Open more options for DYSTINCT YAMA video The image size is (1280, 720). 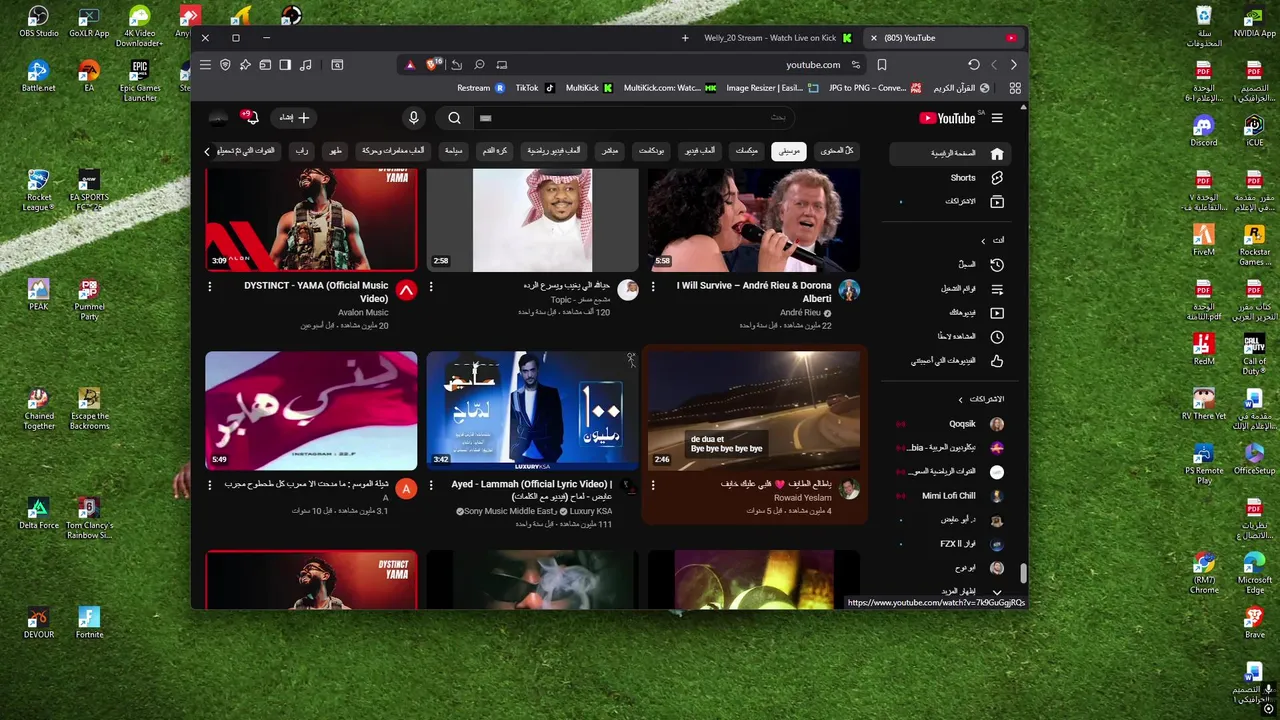click(x=209, y=286)
